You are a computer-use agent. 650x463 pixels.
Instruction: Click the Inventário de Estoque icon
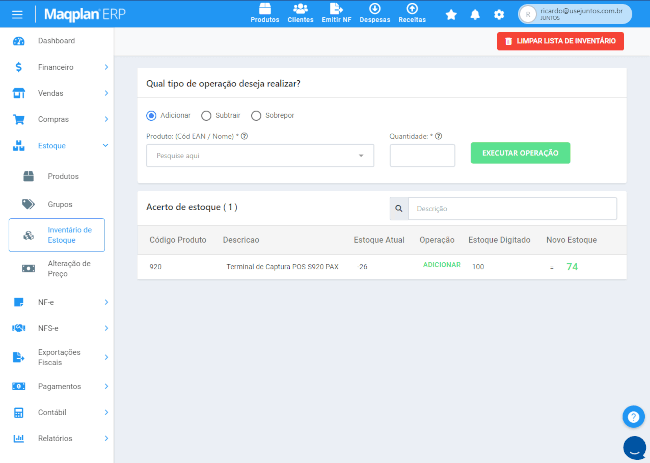pyautogui.click(x=28, y=235)
